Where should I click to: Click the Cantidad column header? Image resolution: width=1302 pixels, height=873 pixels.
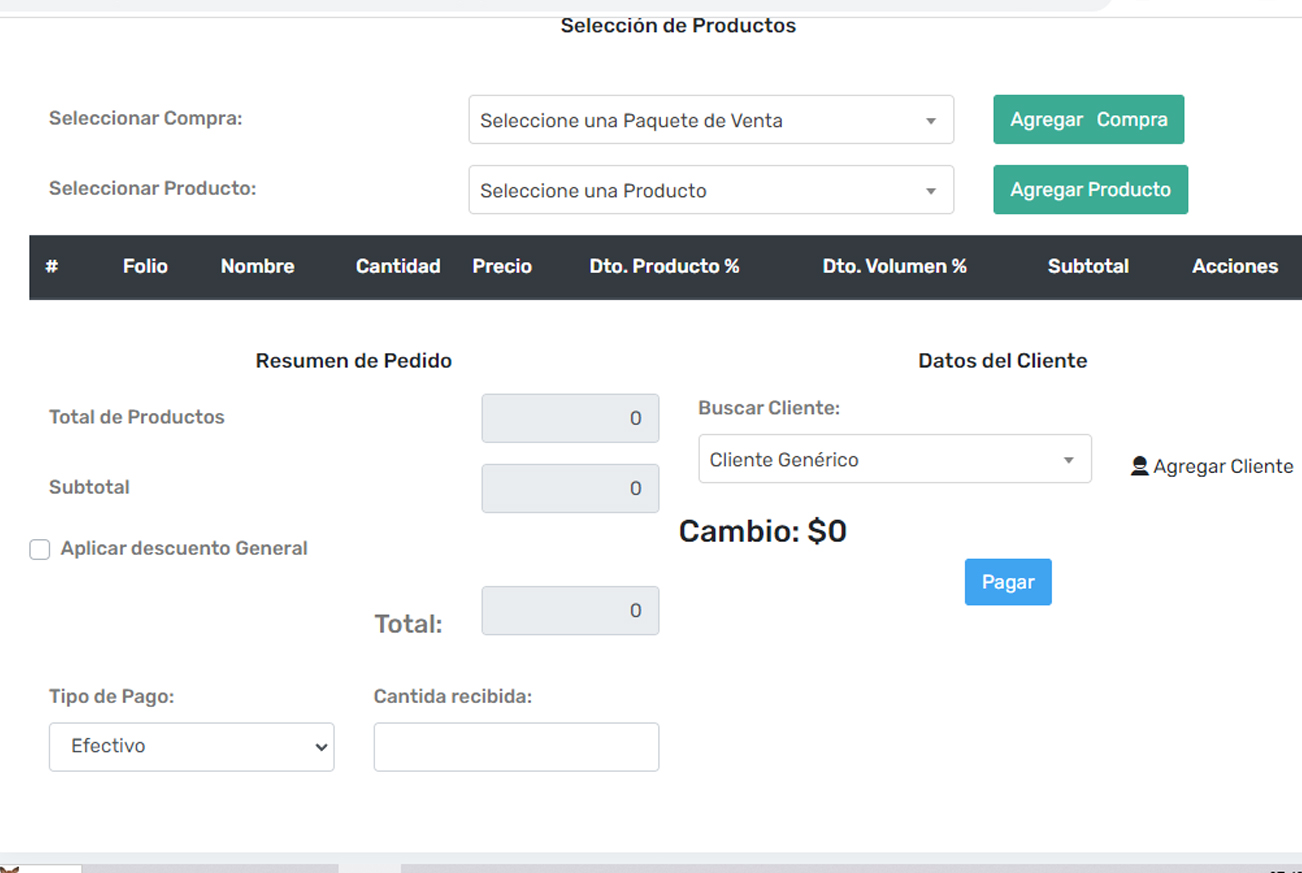tap(398, 267)
